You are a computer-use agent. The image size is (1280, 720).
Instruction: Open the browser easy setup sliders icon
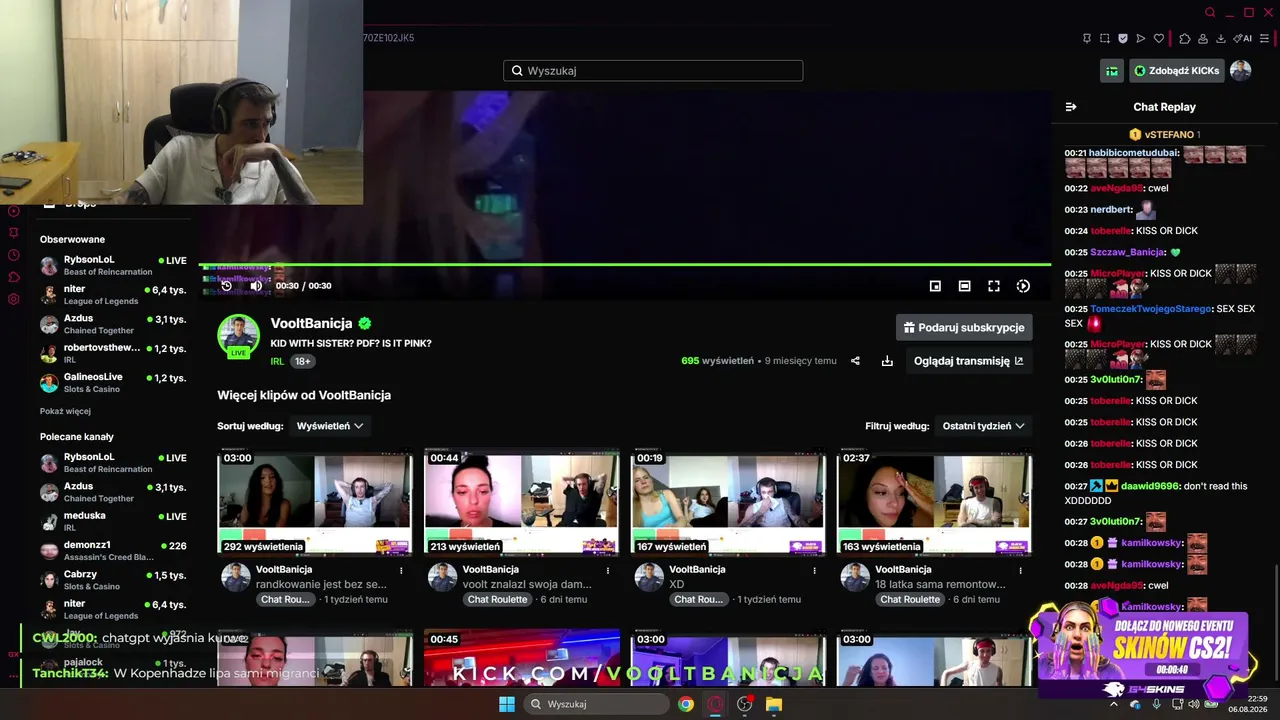pyautogui.click(x=1264, y=39)
